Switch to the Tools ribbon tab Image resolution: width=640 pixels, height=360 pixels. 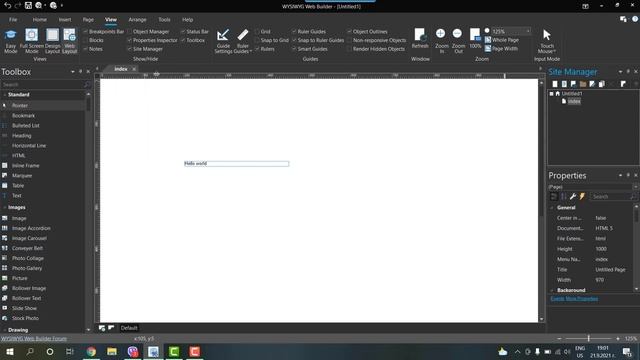click(x=164, y=20)
